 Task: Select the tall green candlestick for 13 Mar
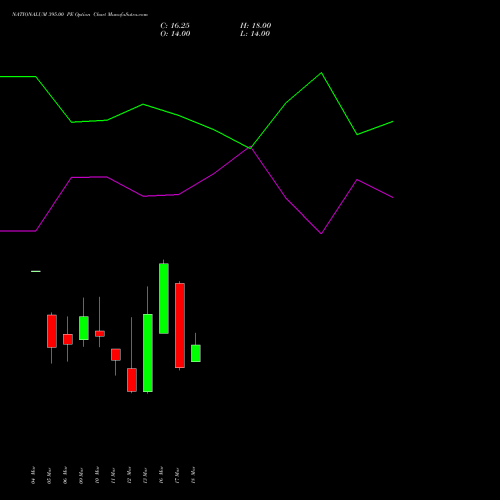pyautogui.click(x=148, y=353)
